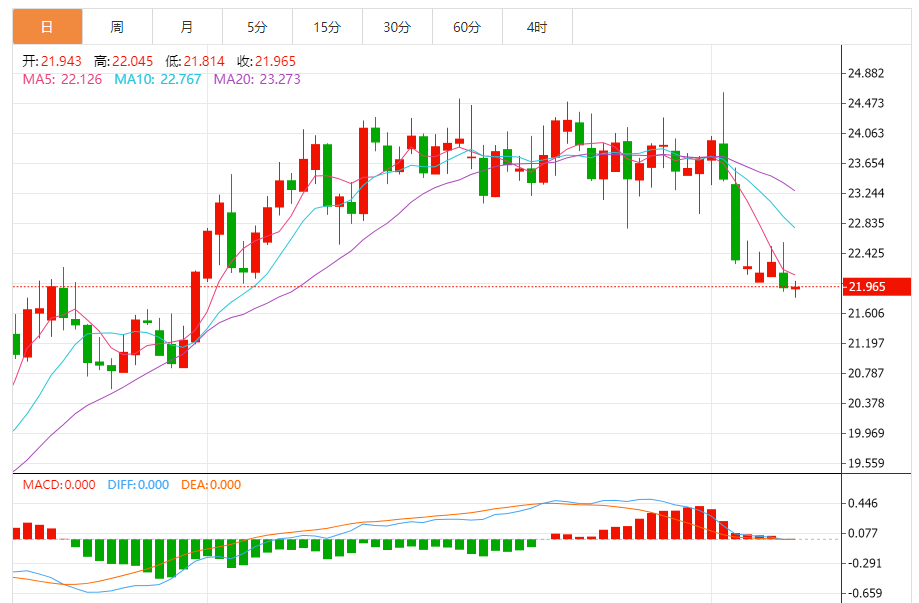
Task: Click the 23.244 price axis label
Action: click(x=866, y=193)
